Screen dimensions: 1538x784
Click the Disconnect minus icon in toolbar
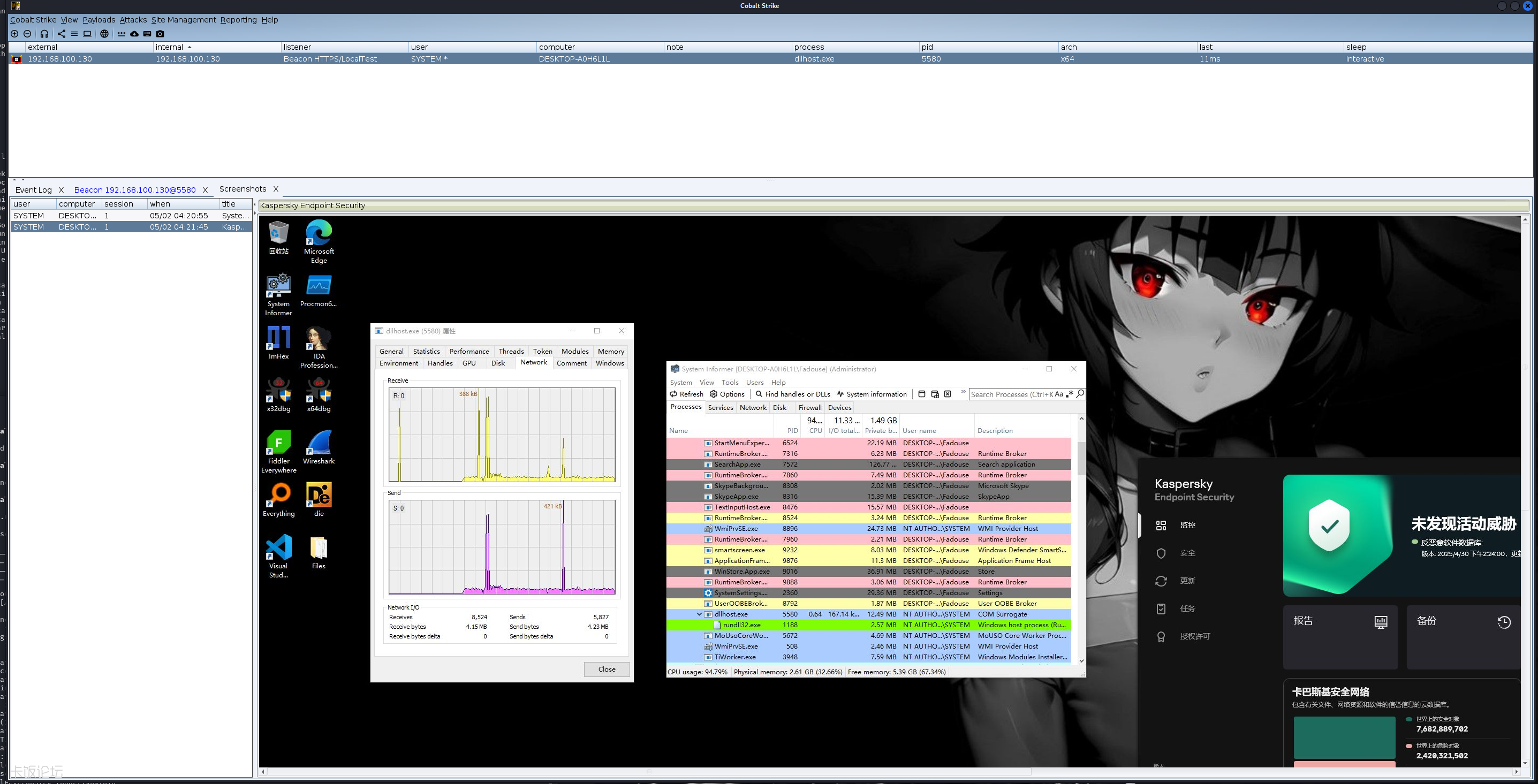tap(27, 34)
